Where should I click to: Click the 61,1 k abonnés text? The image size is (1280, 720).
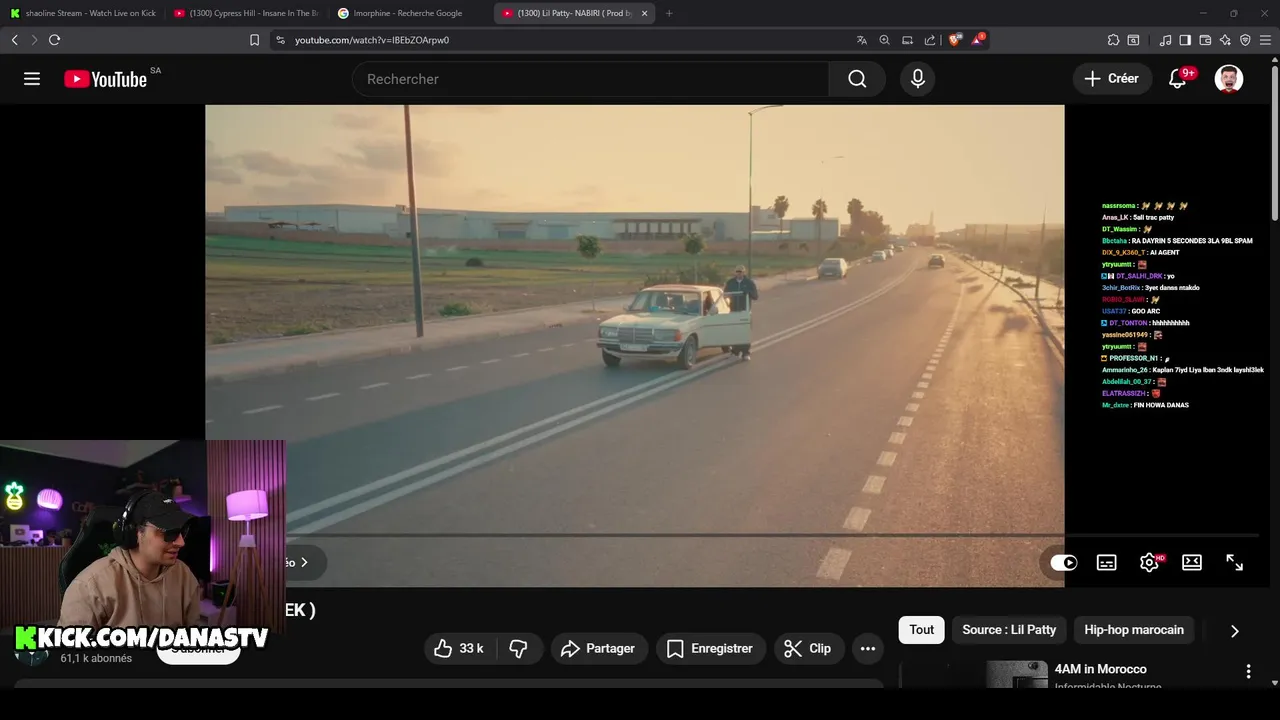coord(96,659)
